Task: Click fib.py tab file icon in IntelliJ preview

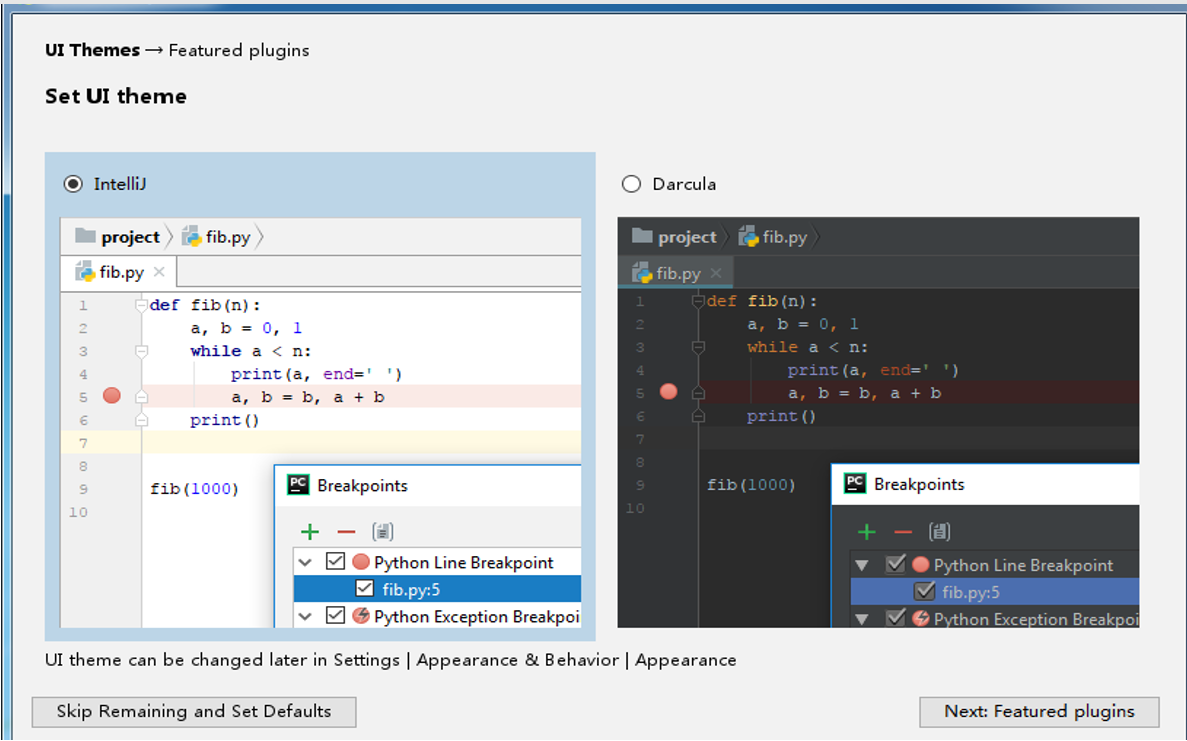Action: [x=85, y=272]
